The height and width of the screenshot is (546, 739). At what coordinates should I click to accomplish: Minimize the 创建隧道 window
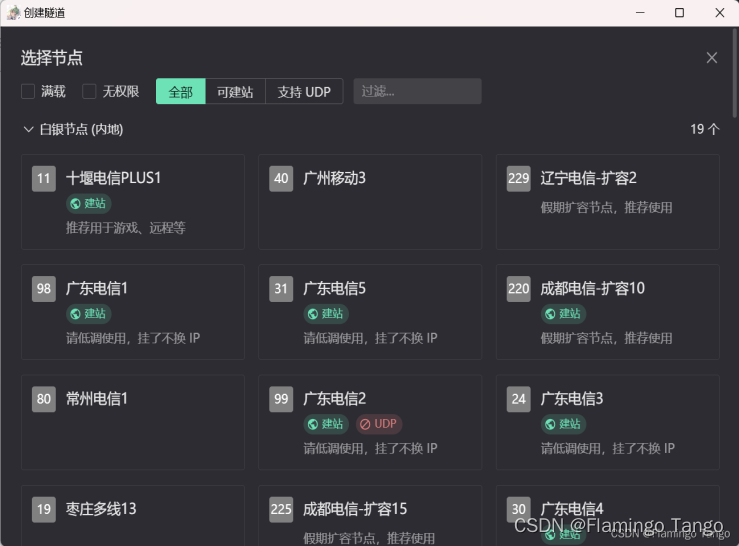coord(640,13)
